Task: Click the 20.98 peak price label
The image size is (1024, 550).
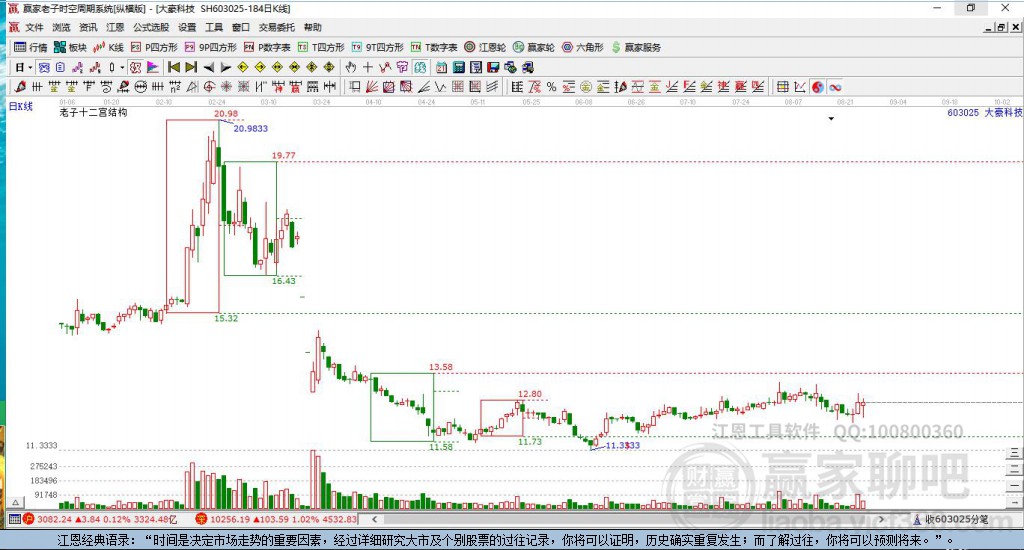Action: (x=226, y=114)
